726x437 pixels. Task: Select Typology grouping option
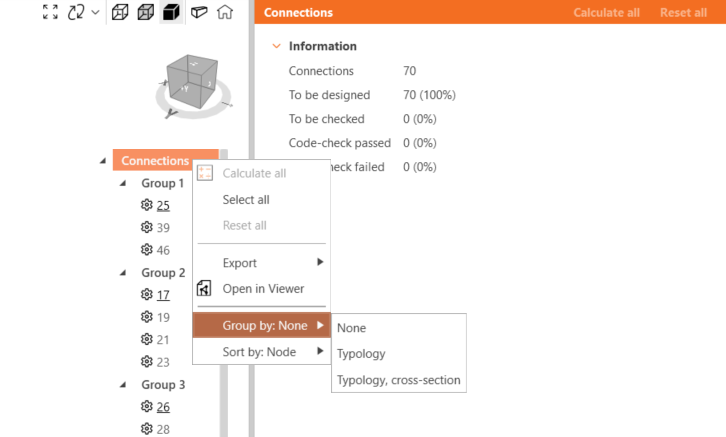[x=361, y=354]
